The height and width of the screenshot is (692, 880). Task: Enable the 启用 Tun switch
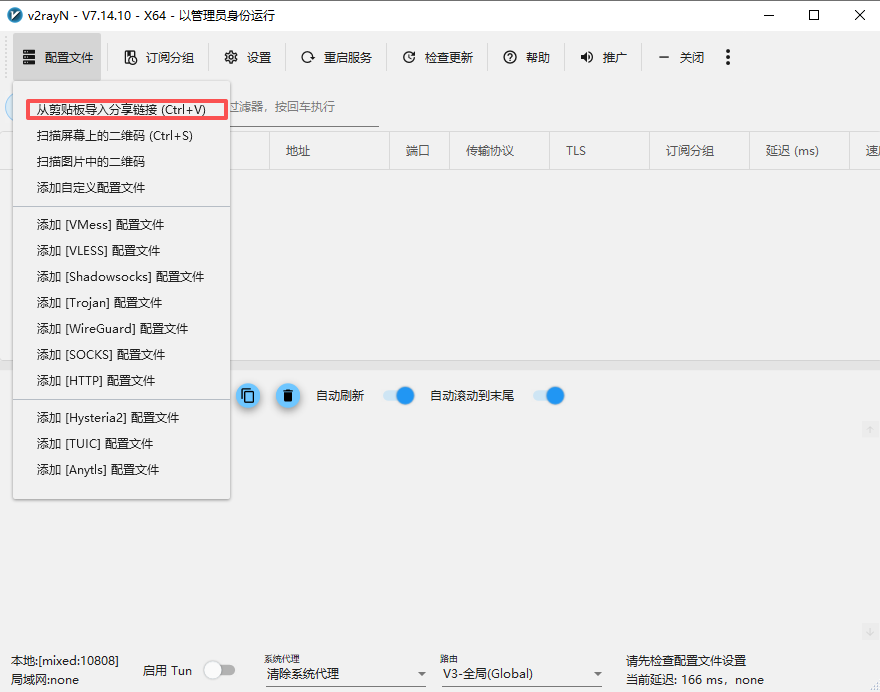tap(219, 671)
